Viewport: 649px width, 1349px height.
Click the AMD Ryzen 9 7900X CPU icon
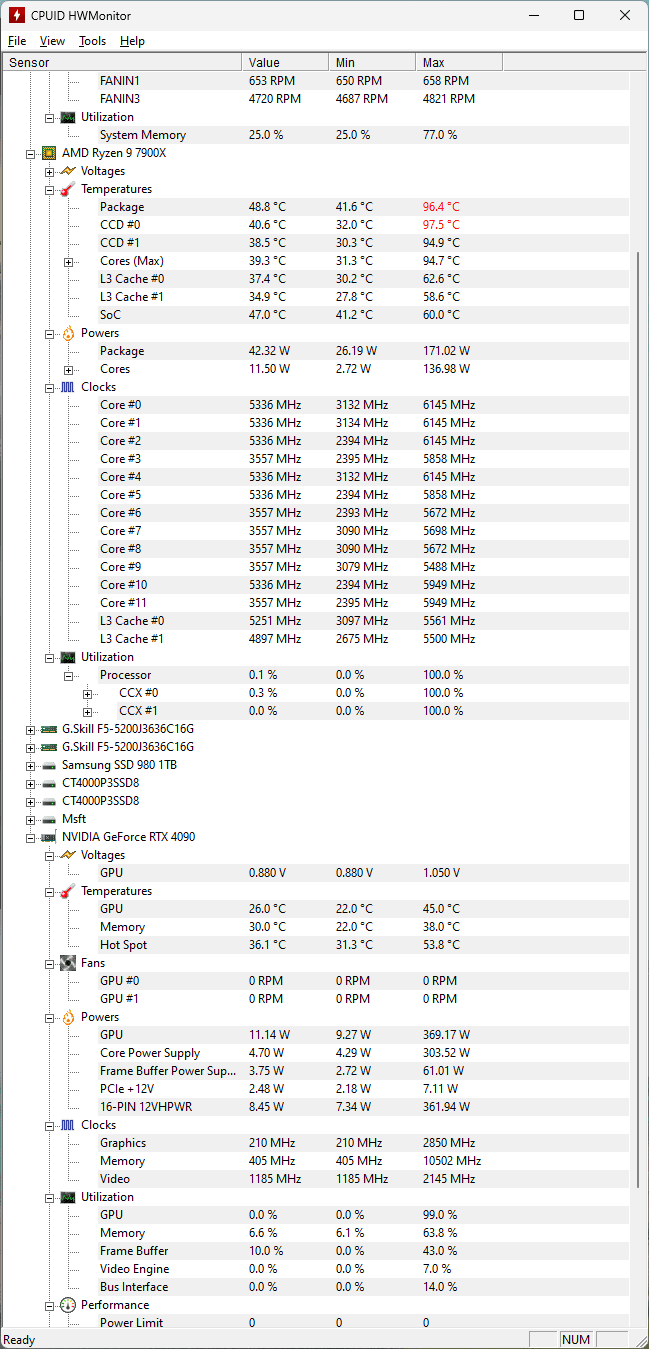[x=48, y=153]
